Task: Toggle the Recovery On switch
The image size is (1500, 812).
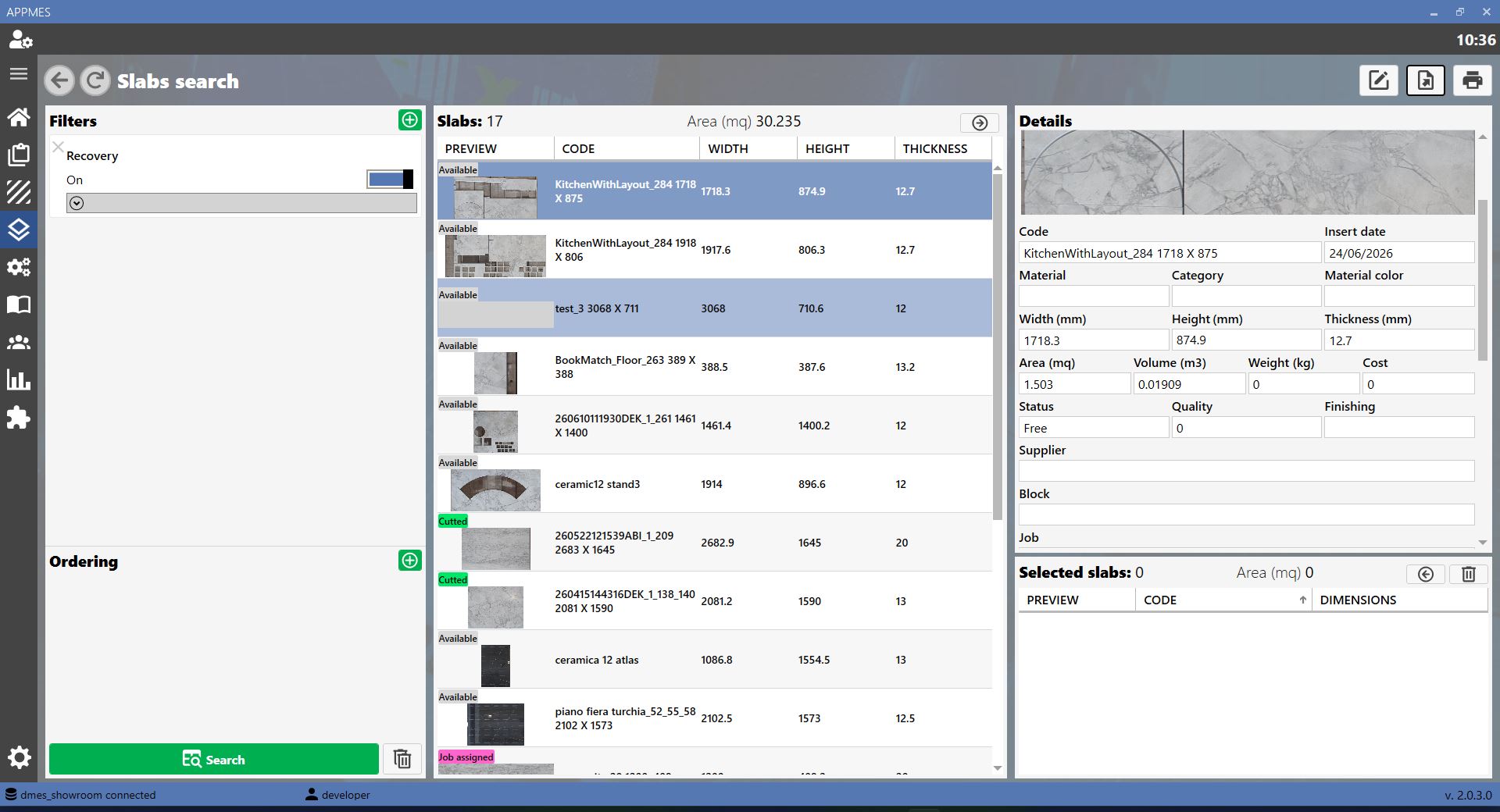Action: click(x=390, y=180)
